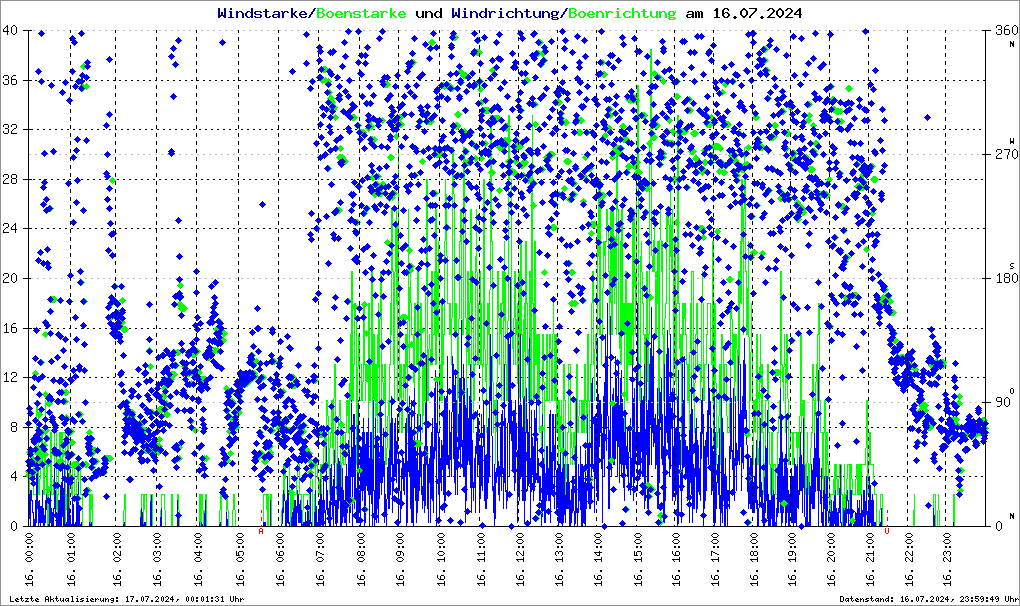The height and width of the screenshot is (606, 1020).
Task: Click the 16. 16:00 time axis label
Action: click(676, 559)
